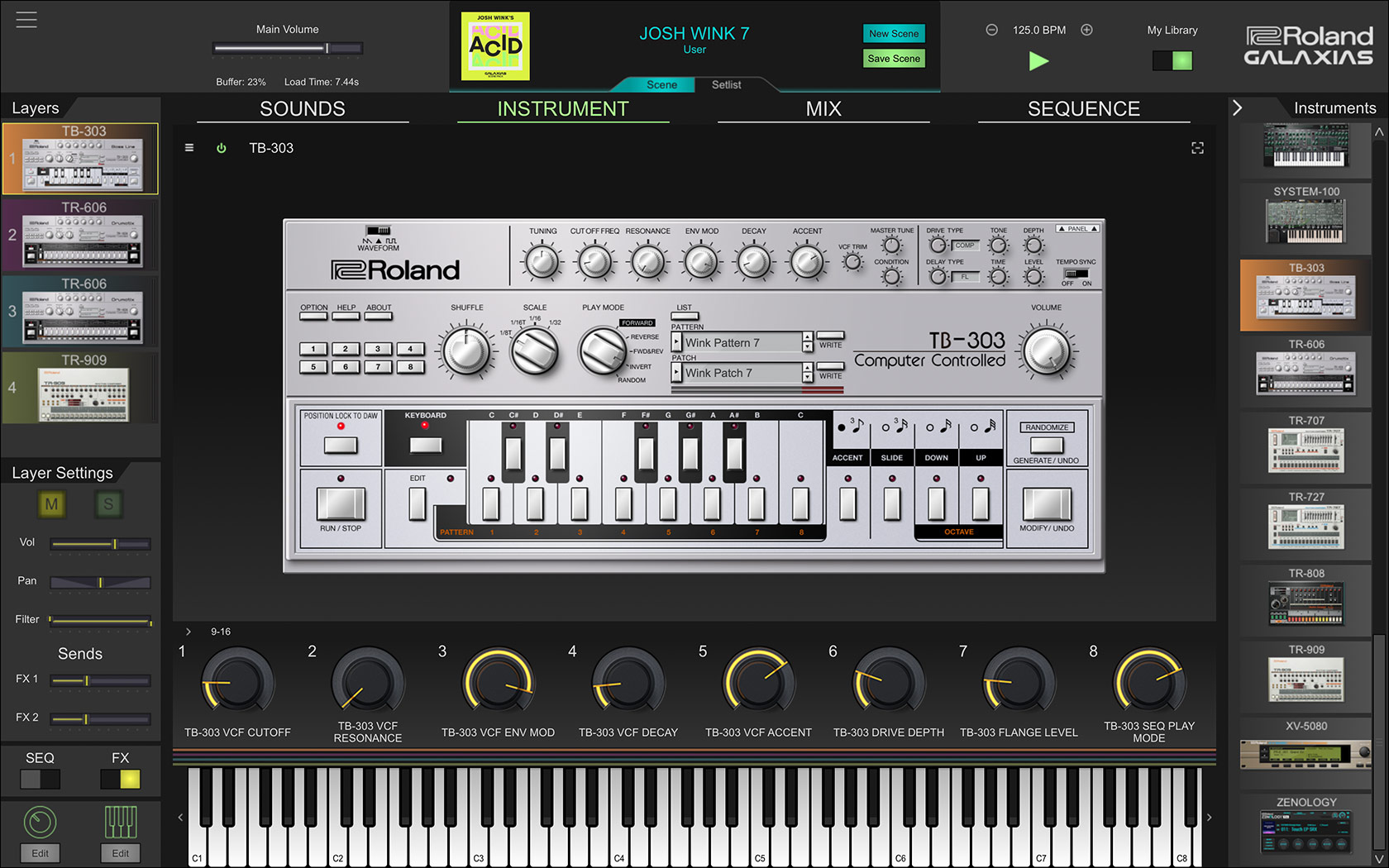This screenshot has height=868, width=1389.
Task: Click the TB-303 DRIVE DEPTH macro knob
Action: (x=889, y=683)
